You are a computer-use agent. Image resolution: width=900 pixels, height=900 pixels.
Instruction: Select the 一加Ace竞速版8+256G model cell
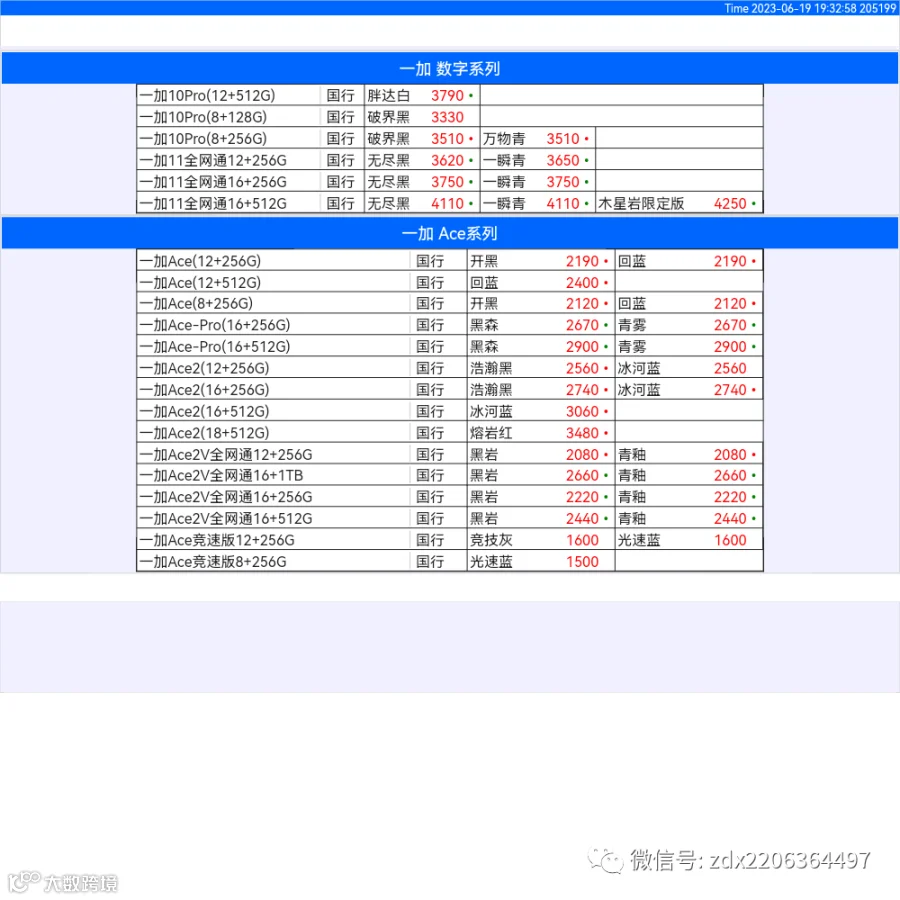coord(273,561)
